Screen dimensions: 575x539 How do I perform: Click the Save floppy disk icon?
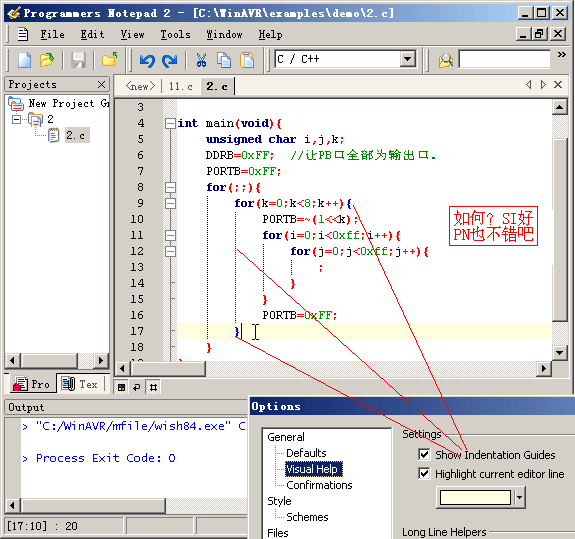[x=78, y=60]
